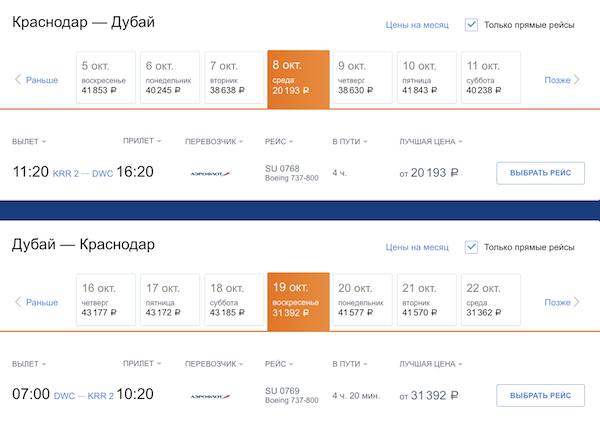600x421 pixels.
Task: Open Цены на месяц link for Dubai–Krasnodar
Action: click(x=417, y=247)
